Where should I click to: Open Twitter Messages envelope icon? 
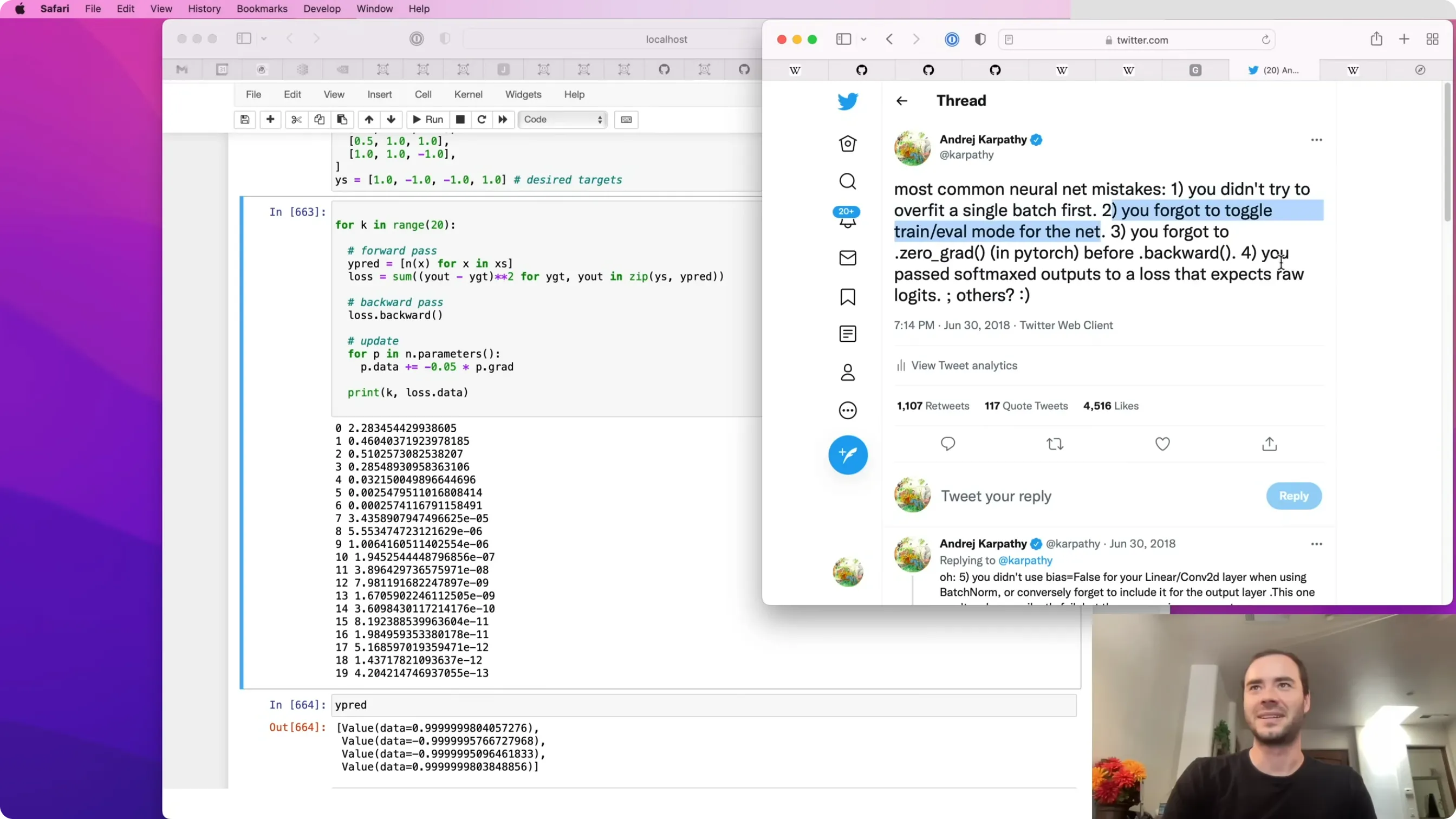click(x=847, y=258)
